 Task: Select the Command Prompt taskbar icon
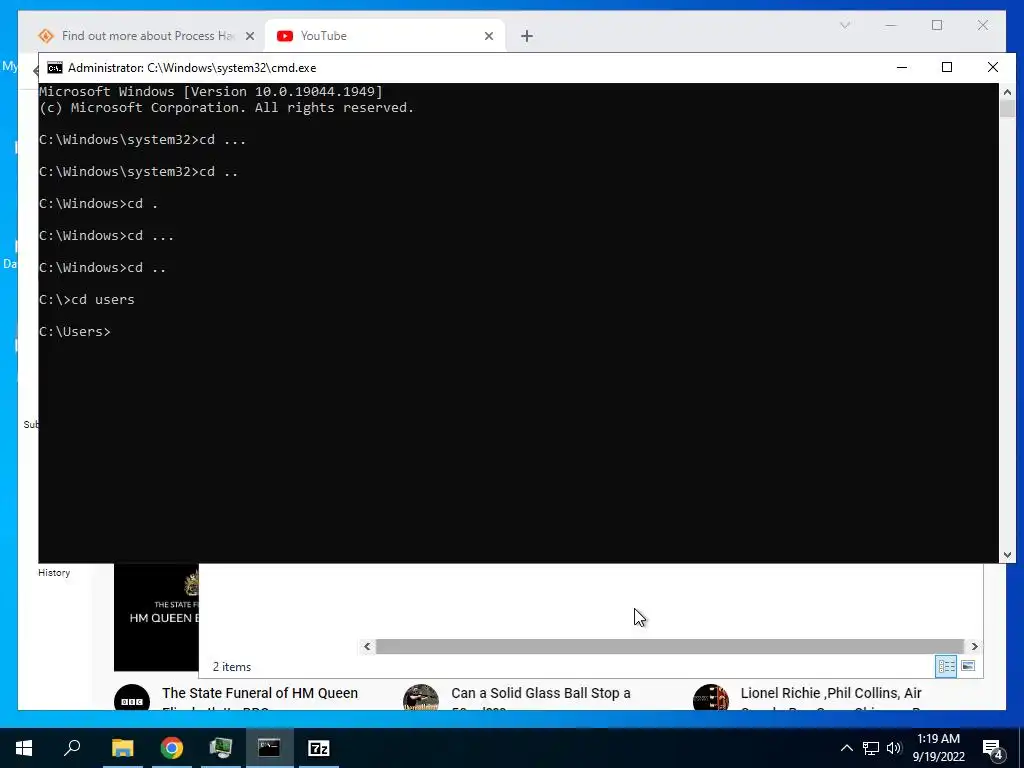(x=269, y=748)
